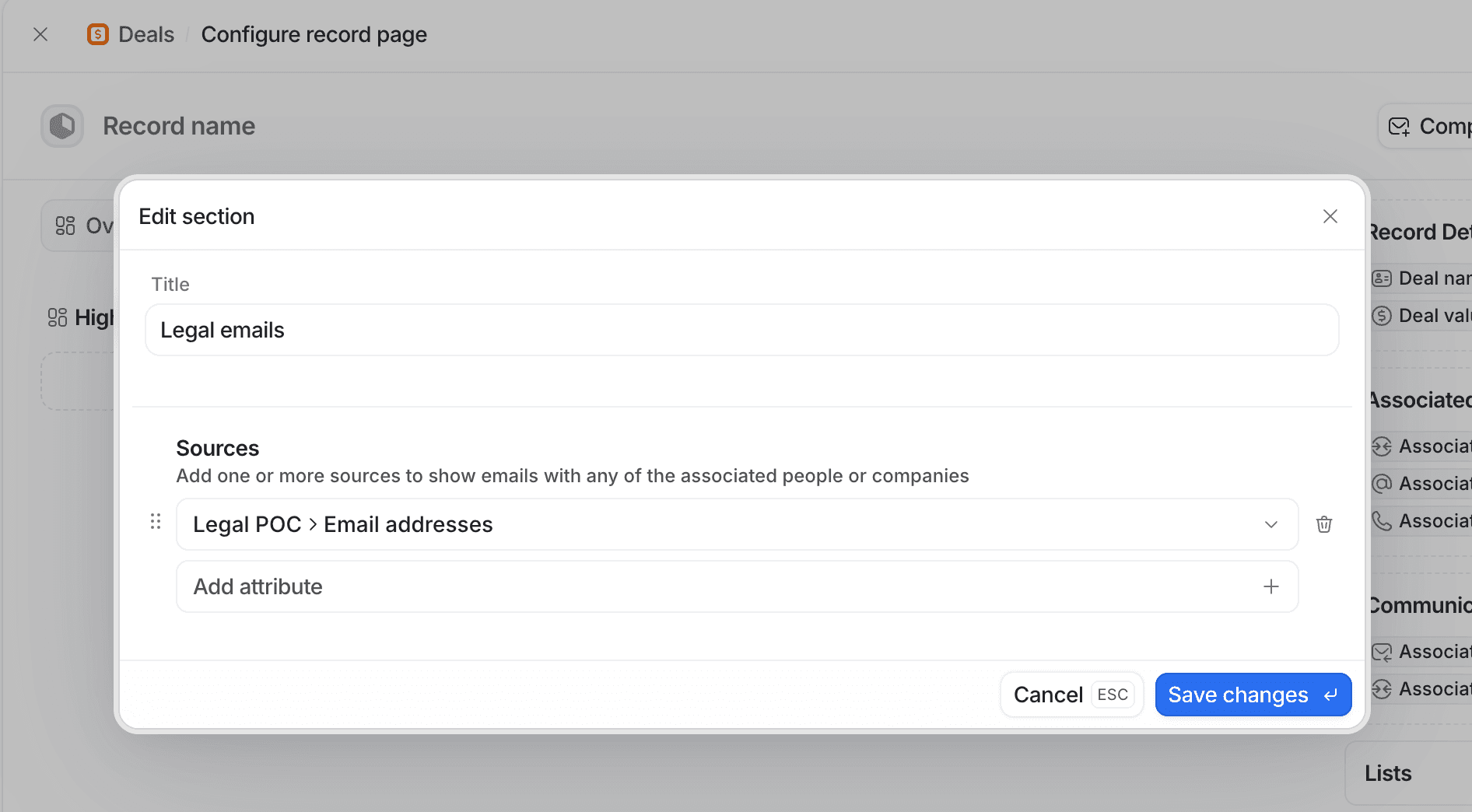This screenshot has height=812, width=1472.
Task: Click the plus icon on Add attribute row
Action: [x=1270, y=586]
